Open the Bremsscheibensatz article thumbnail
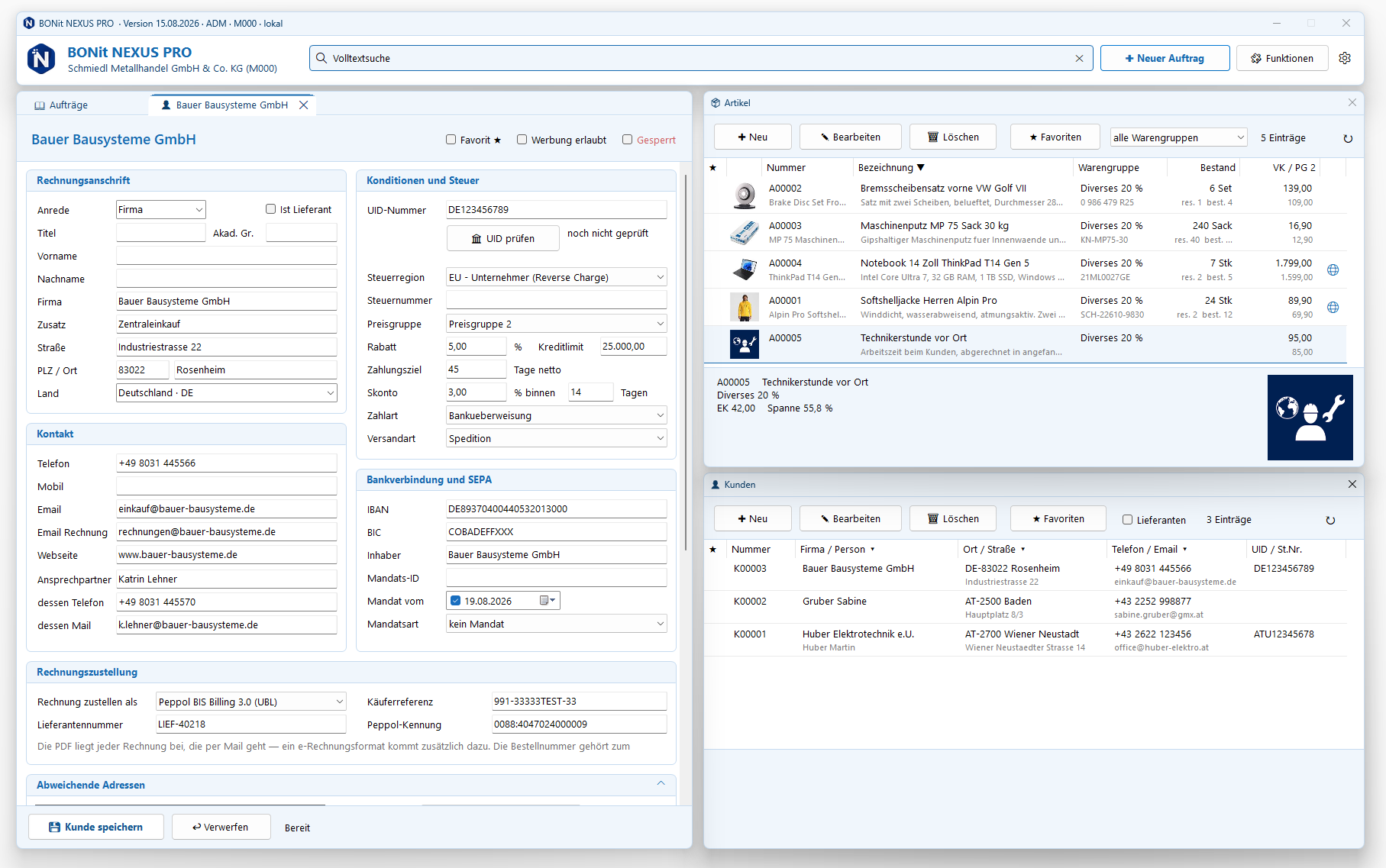Image resolution: width=1386 pixels, height=868 pixels. click(744, 195)
